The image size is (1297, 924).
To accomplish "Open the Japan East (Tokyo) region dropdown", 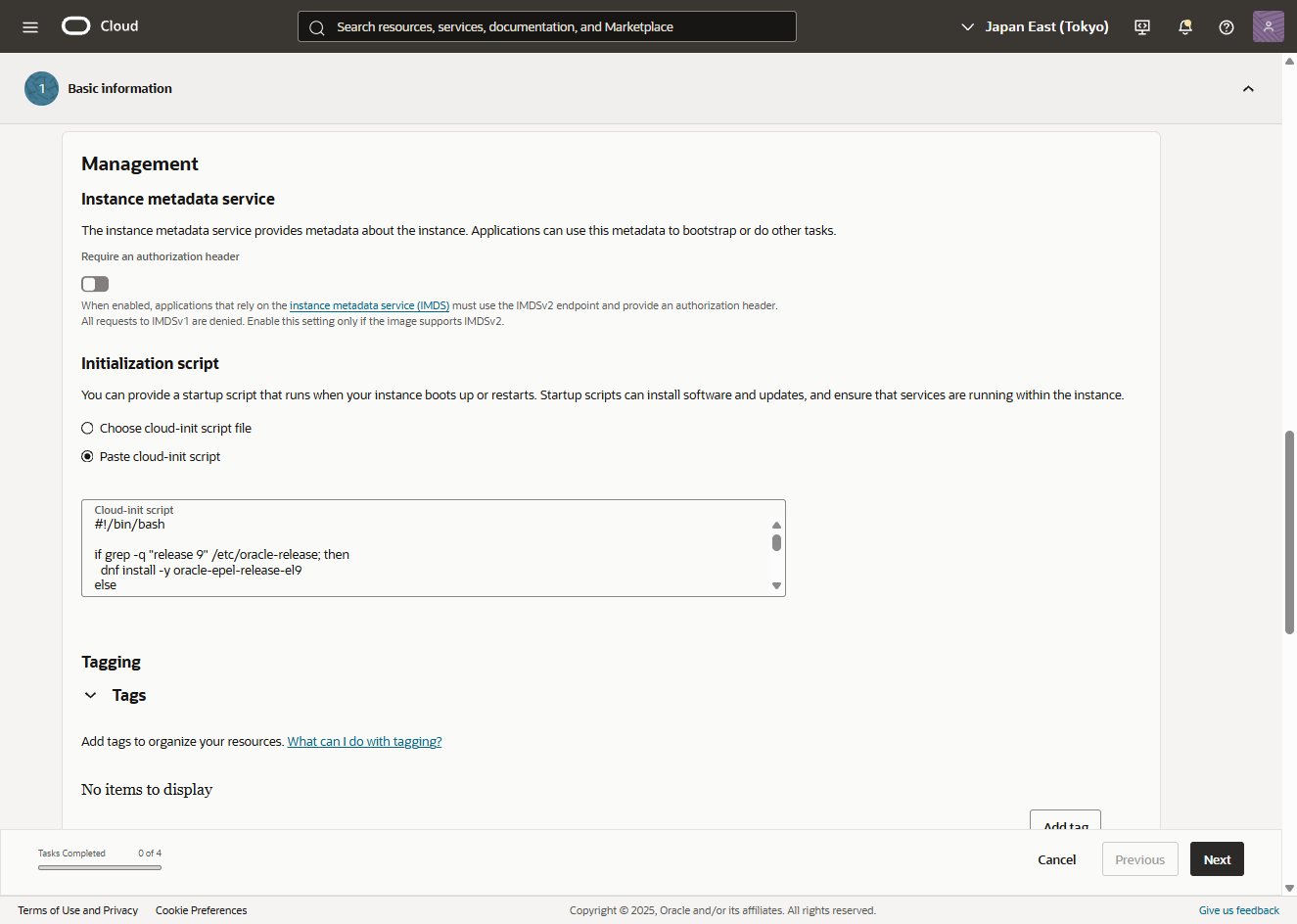I will coord(1035,26).
